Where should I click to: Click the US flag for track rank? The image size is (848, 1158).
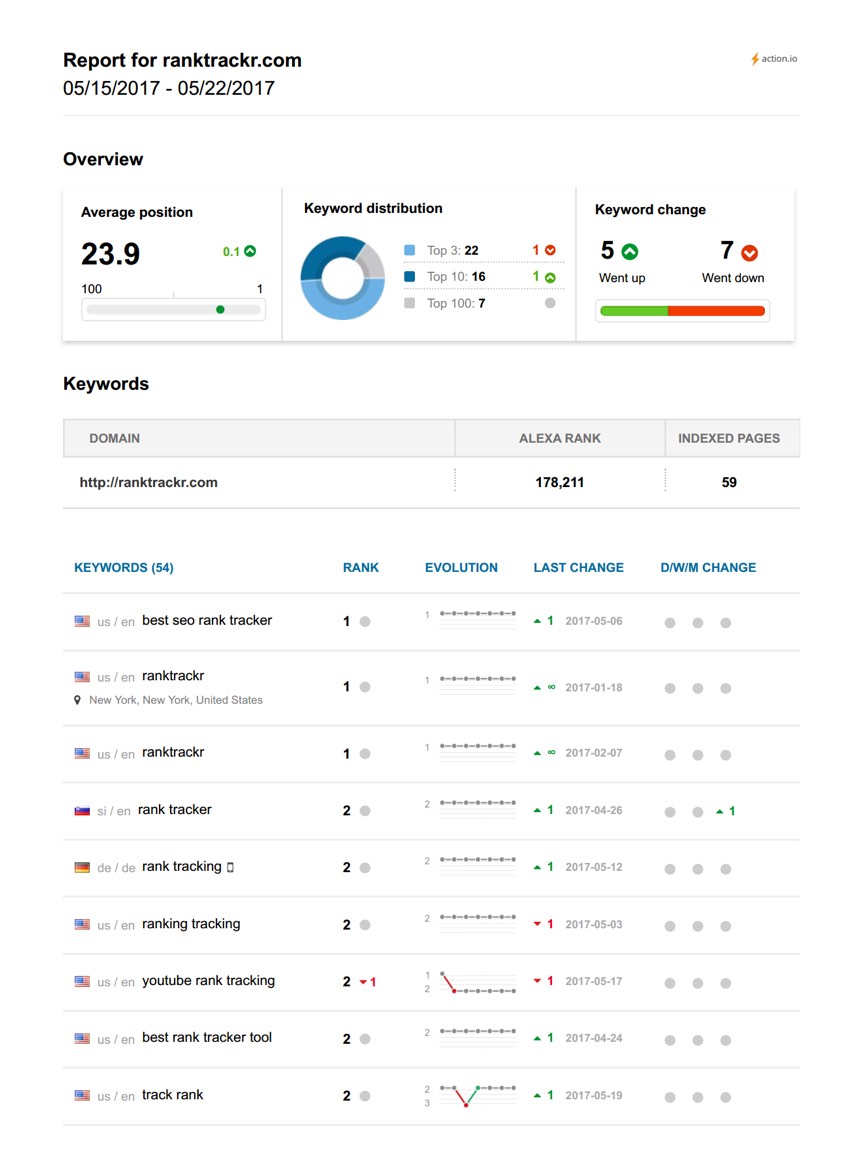point(82,1095)
